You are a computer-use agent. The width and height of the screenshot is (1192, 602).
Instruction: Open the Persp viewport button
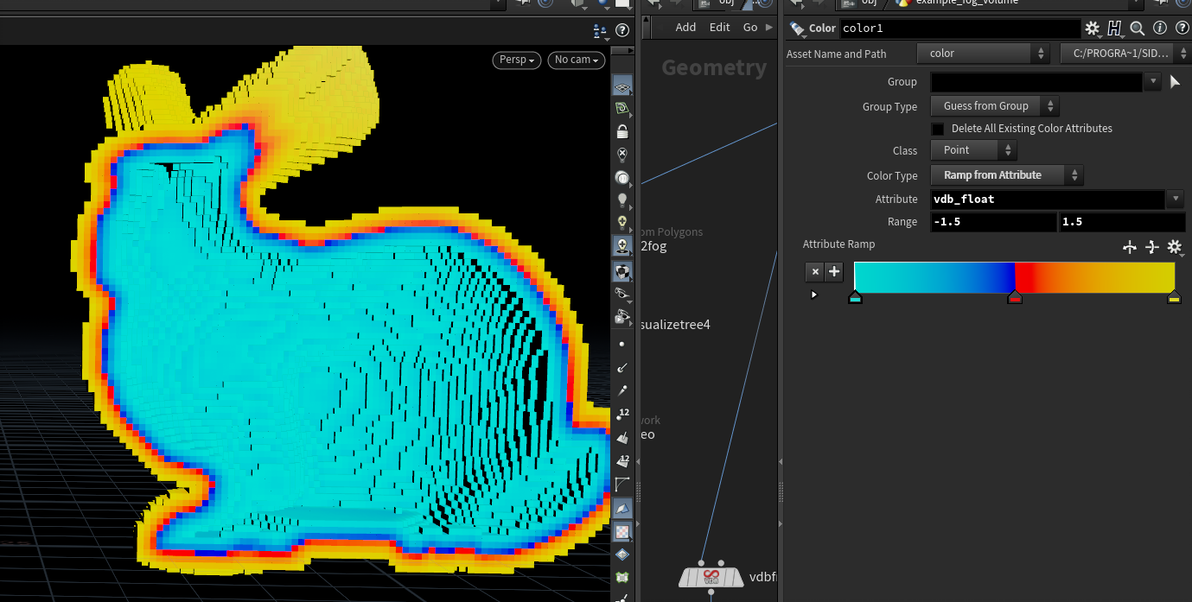[x=517, y=59]
